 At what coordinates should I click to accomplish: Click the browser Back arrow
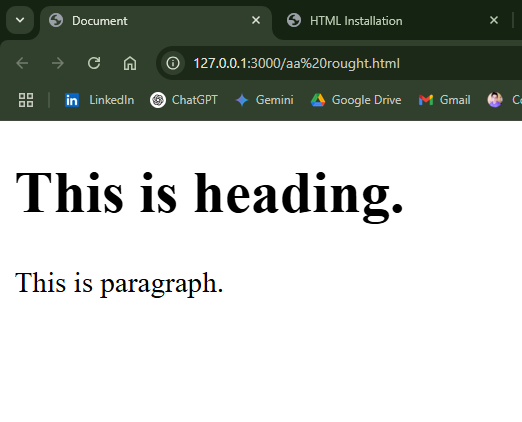click(x=22, y=63)
